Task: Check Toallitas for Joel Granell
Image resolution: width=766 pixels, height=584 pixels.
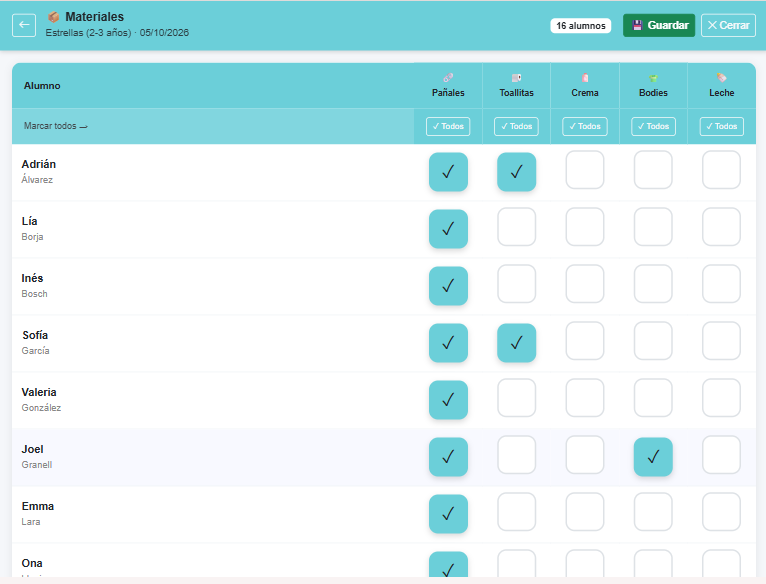Action: point(516,455)
